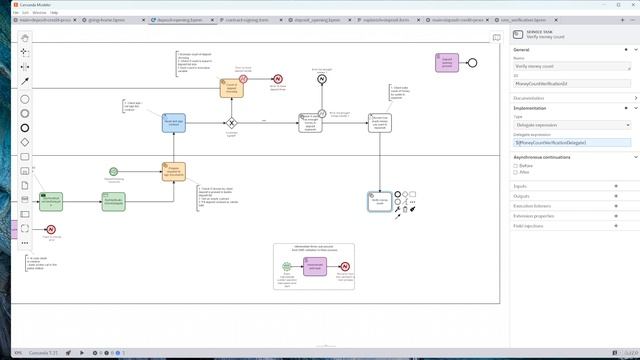Append end event from context pad
The image size is (640, 360).
398,194
